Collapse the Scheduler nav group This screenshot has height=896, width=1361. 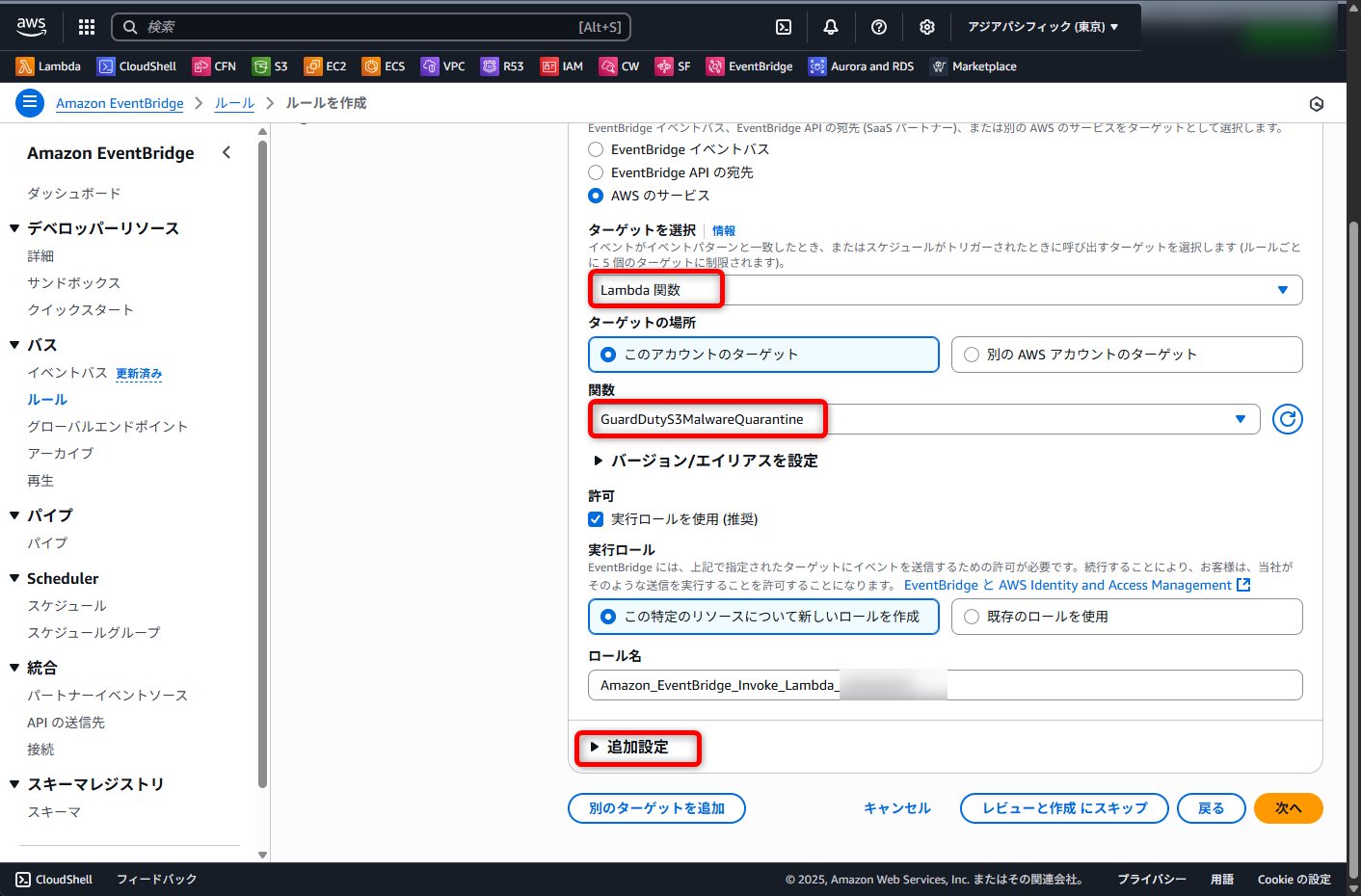pos(14,578)
